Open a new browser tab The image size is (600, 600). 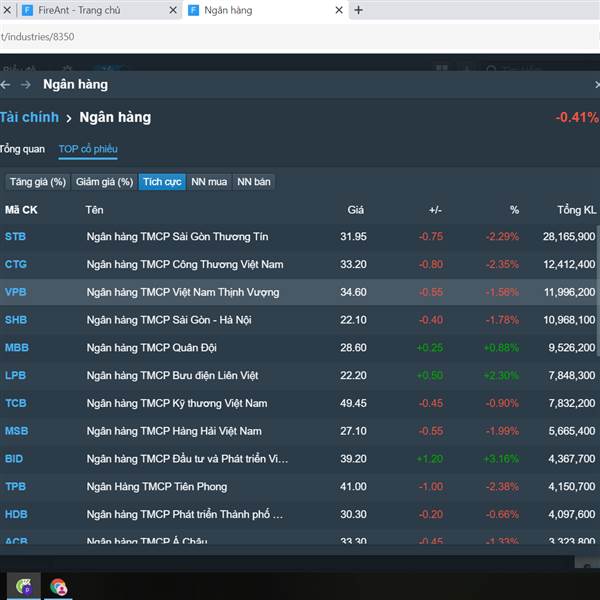(x=359, y=10)
